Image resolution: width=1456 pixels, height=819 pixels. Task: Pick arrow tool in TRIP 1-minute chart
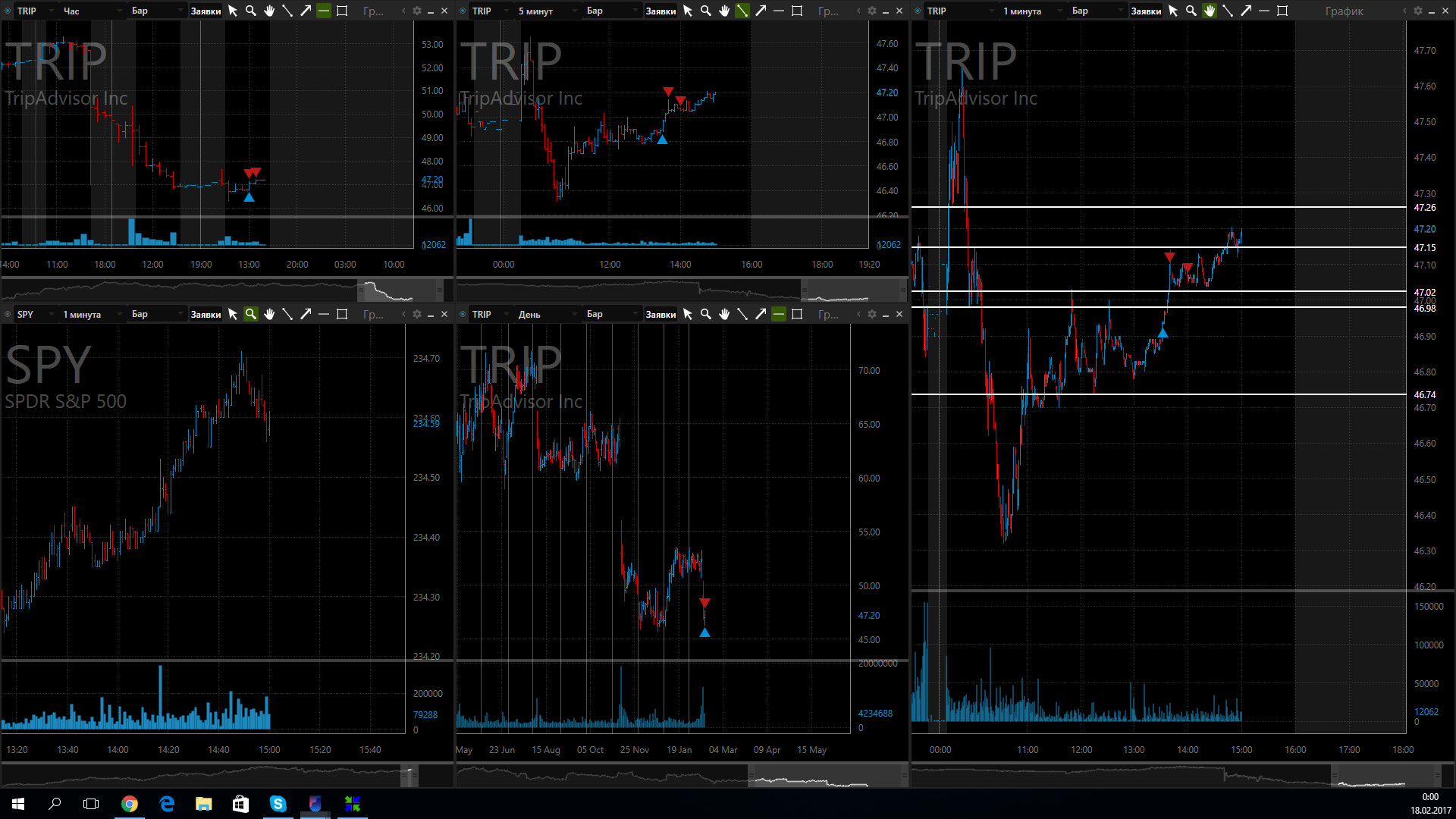(x=1246, y=11)
